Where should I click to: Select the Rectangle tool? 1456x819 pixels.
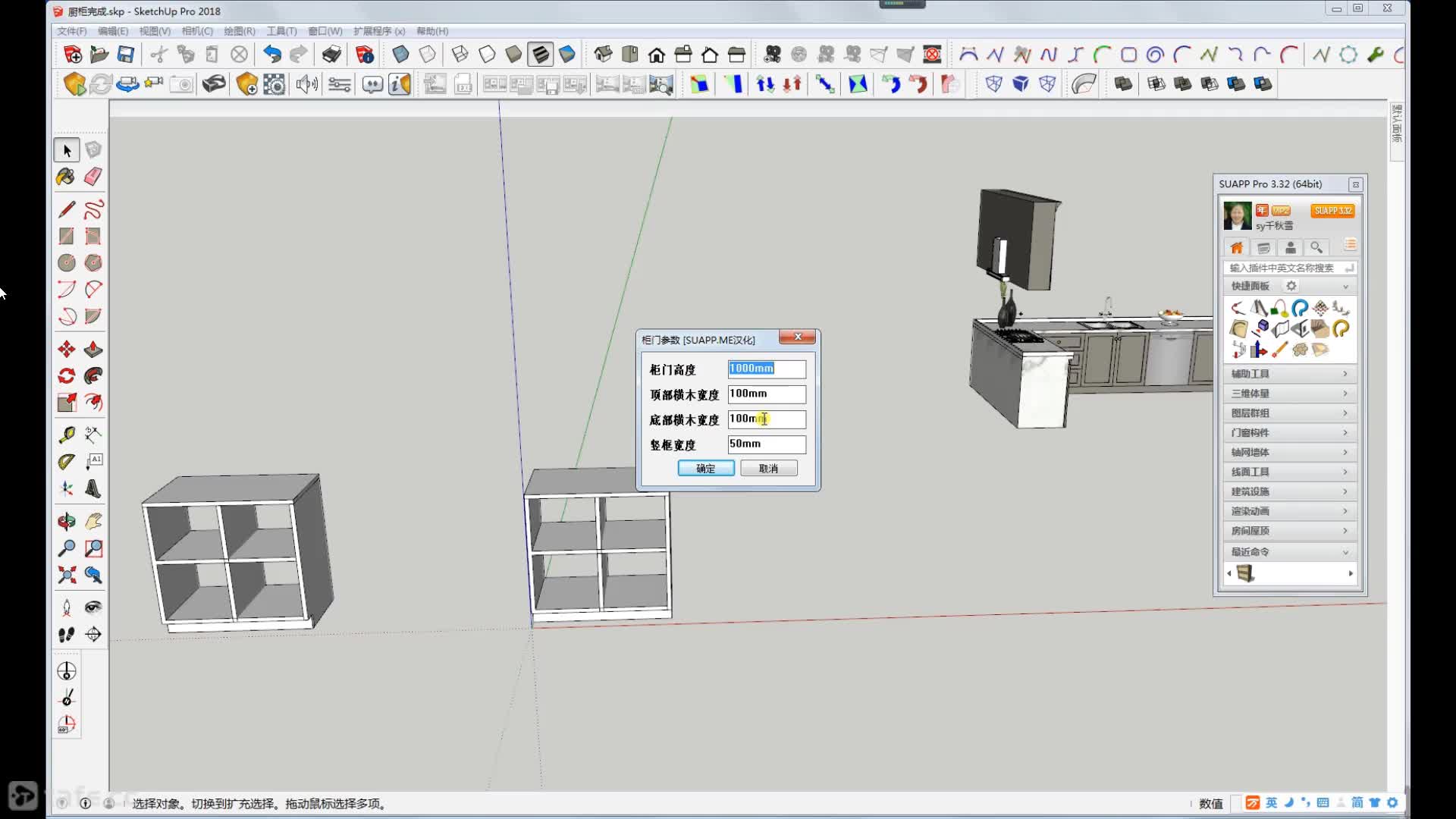click(x=66, y=236)
